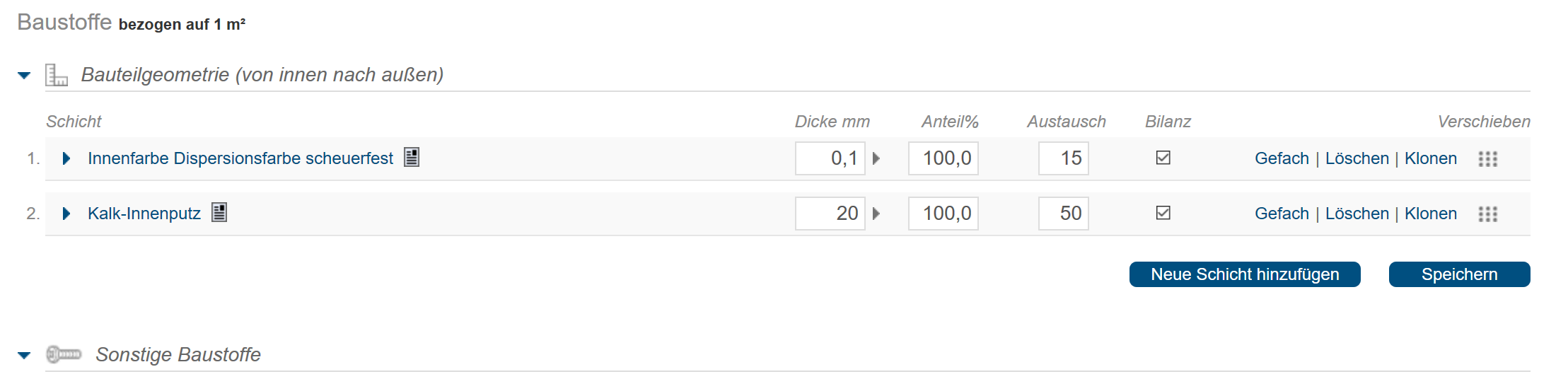Image resolution: width=1568 pixels, height=379 pixels.
Task: Click Neue Schicht hinzufügen button
Action: [1245, 274]
